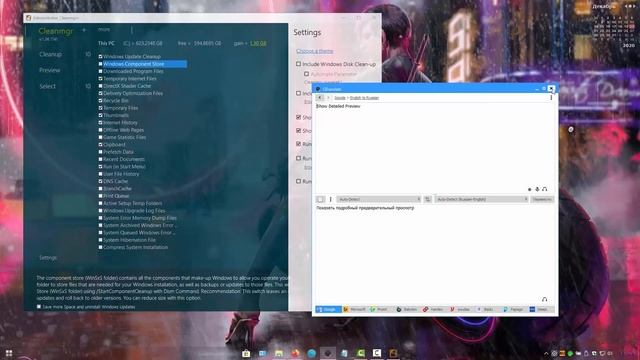Go forward in QTranslate history
The height and width of the screenshot is (360, 640).
pos(328,98)
